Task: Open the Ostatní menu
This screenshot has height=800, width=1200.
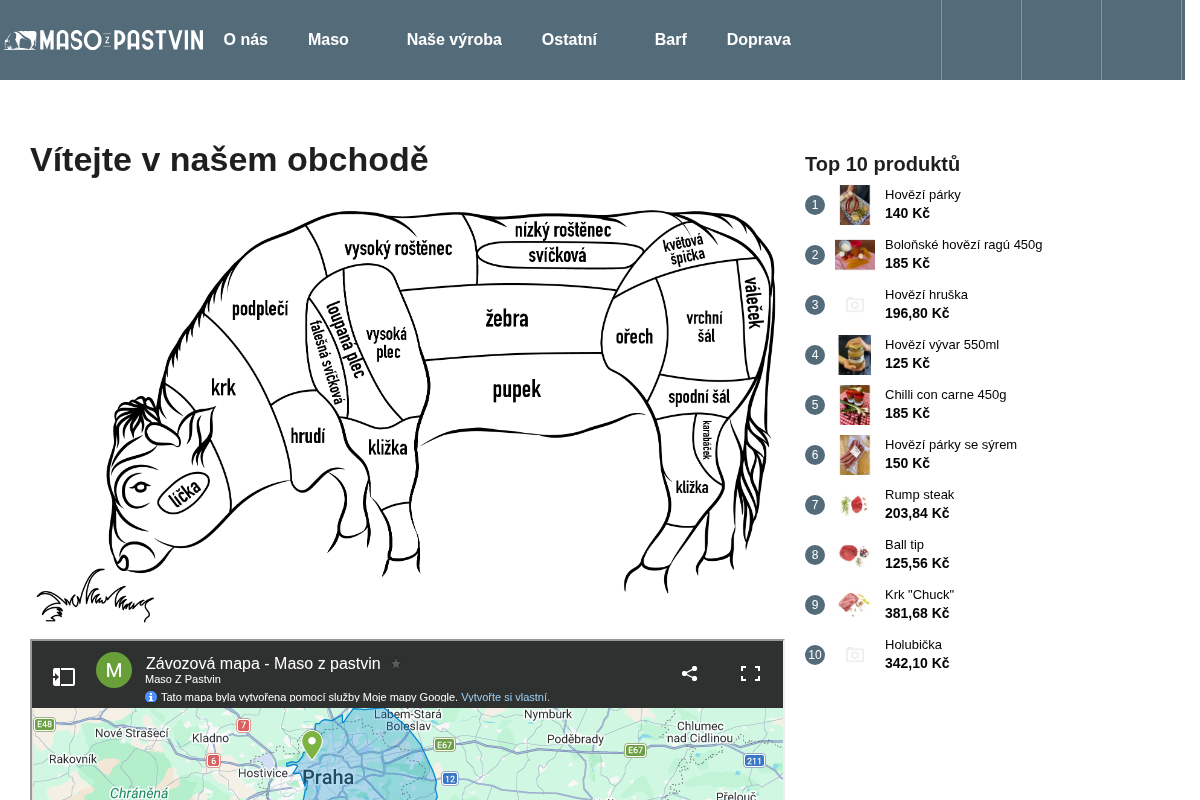Action: [569, 40]
